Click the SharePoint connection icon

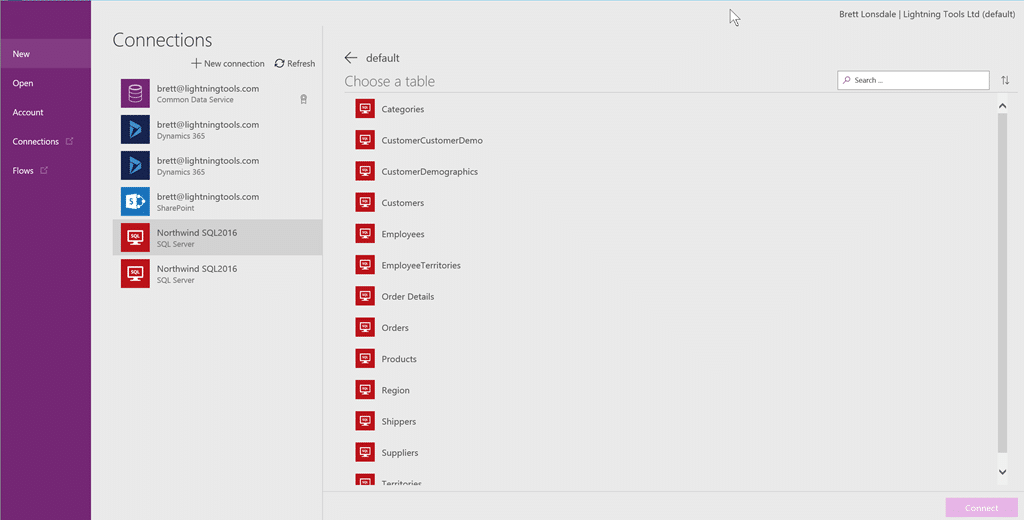click(135, 201)
